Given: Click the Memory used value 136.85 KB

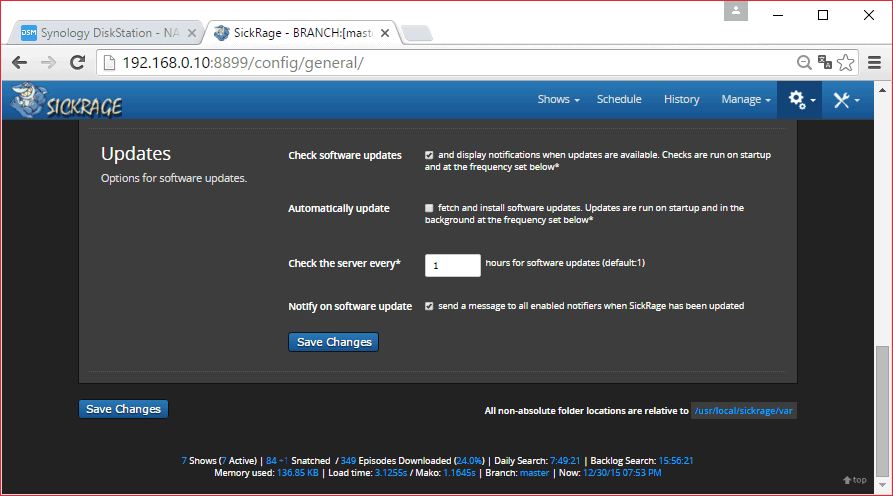Looking at the screenshot, I should (x=298, y=473).
